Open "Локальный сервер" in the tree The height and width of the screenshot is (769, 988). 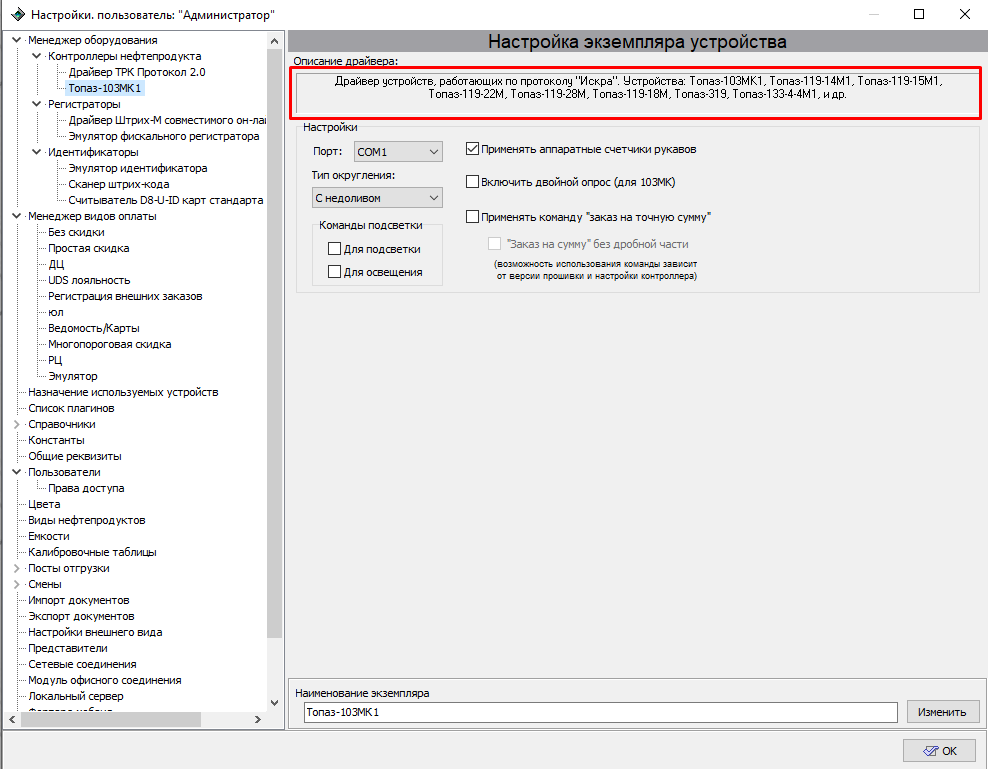[x=76, y=697]
